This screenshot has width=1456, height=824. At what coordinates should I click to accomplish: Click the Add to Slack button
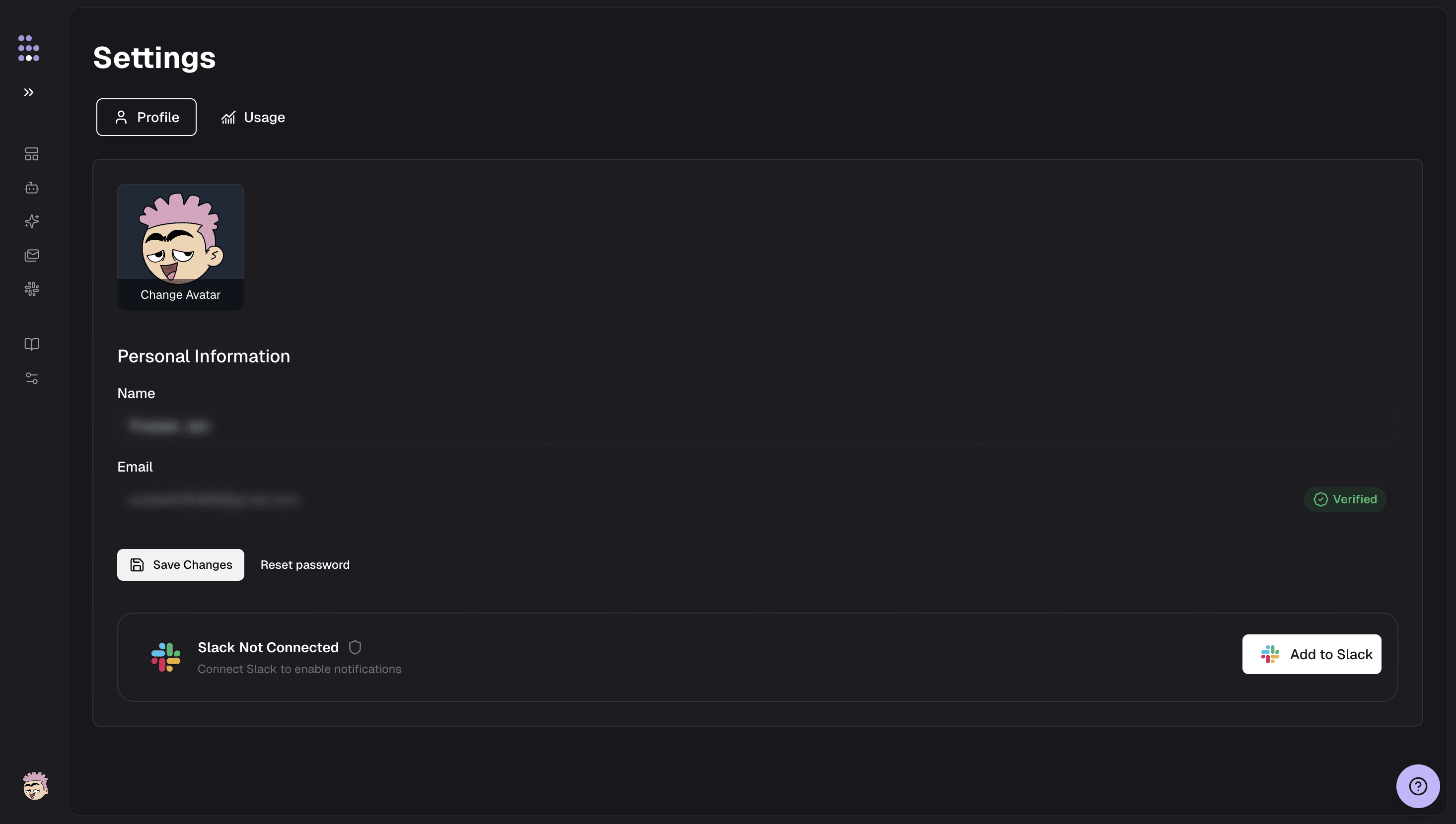(x=1311, y=654)
